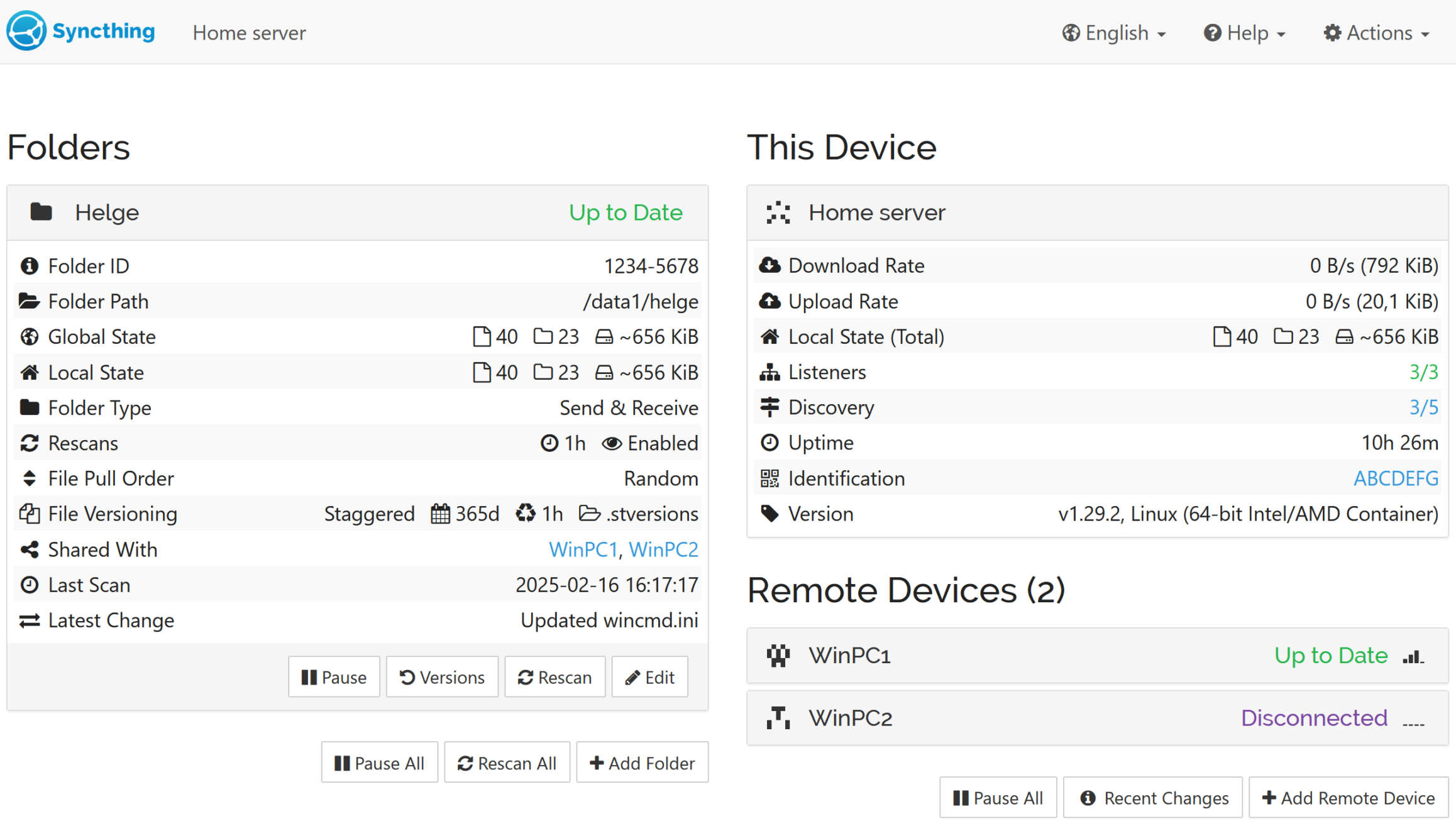Image resolution: width=1456 pixels, height=826 pixels.
Task: Expand the WinPC2 disconnected device row
Action: tap(1097, 718)
